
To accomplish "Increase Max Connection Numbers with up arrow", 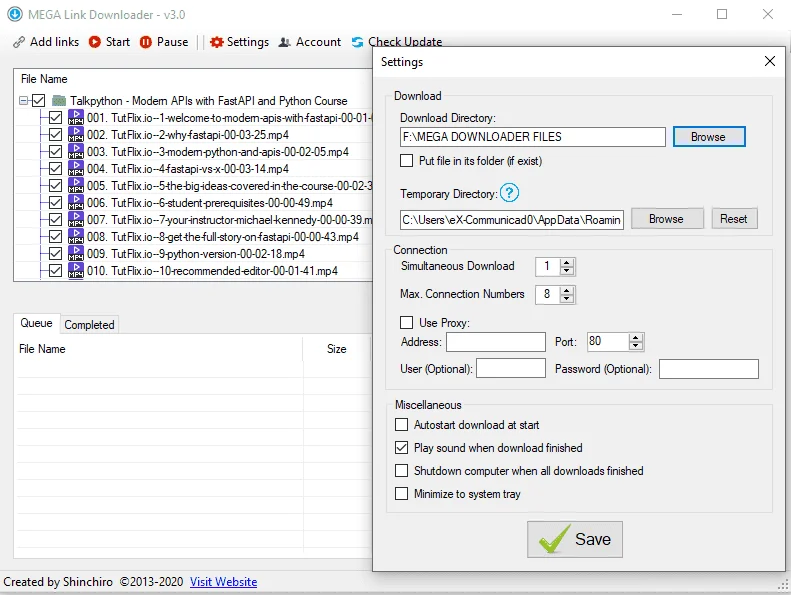I will coord(567,290).
